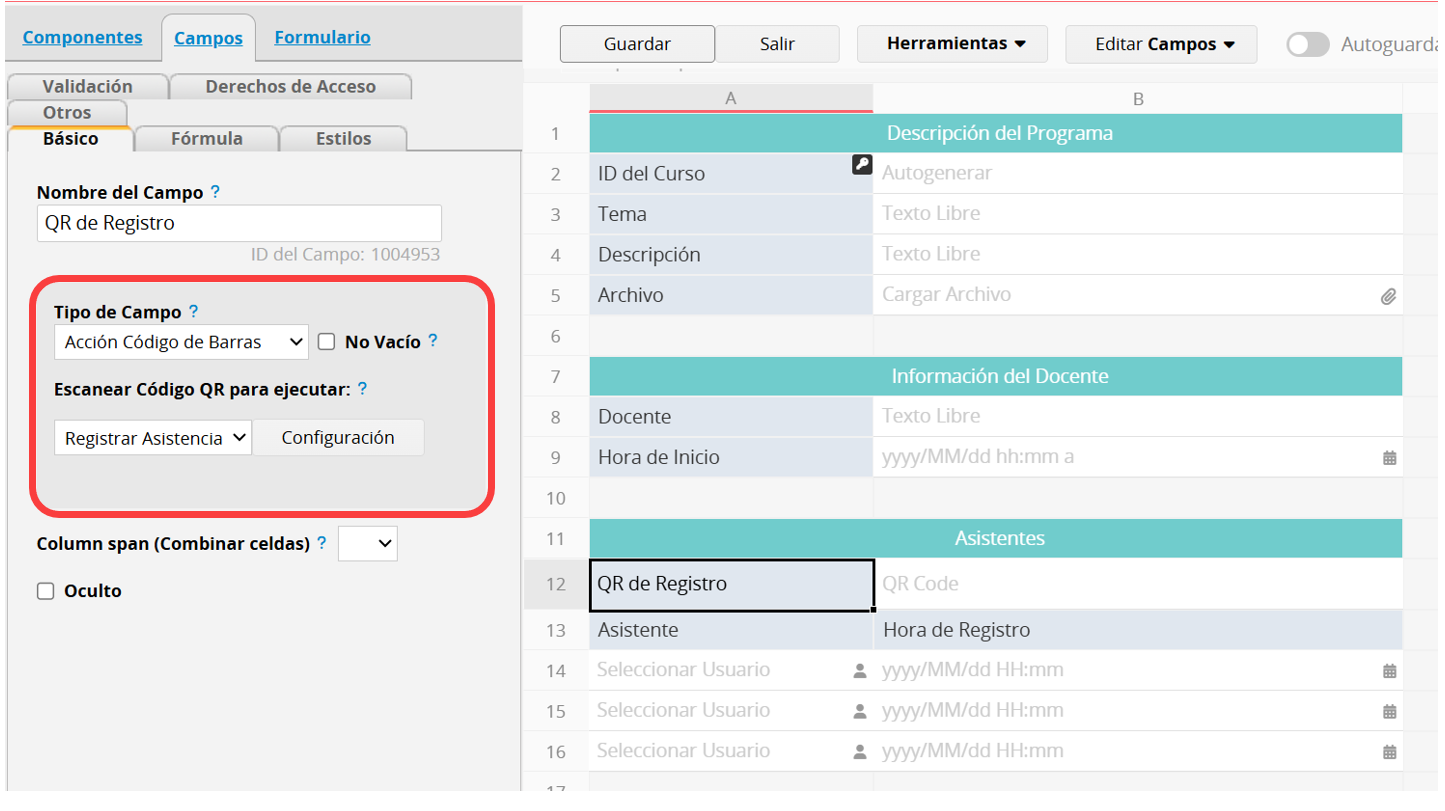Click help icon next to Tipo de Campo
The image size is (1445, 811).
tap(194, 311)
